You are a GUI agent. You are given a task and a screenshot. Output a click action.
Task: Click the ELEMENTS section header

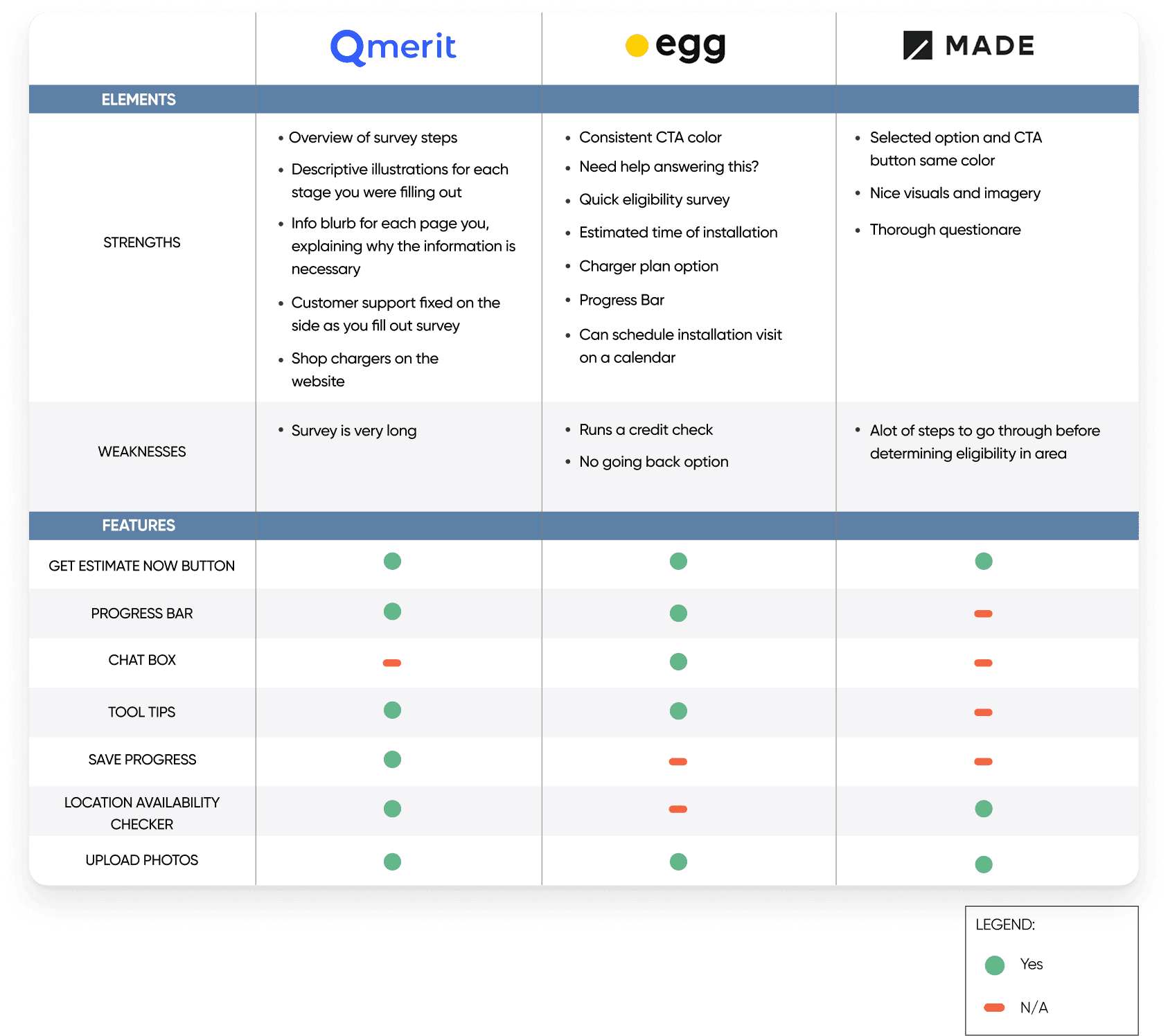(139, 100)
